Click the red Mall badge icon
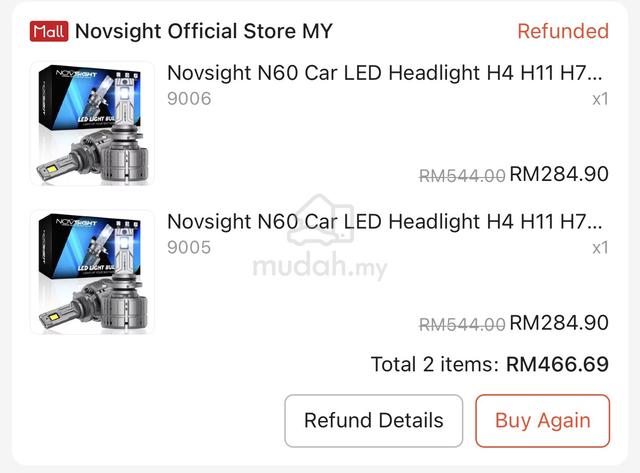The height and width of the screenshot is (473, 640). (x=49, y=31)
